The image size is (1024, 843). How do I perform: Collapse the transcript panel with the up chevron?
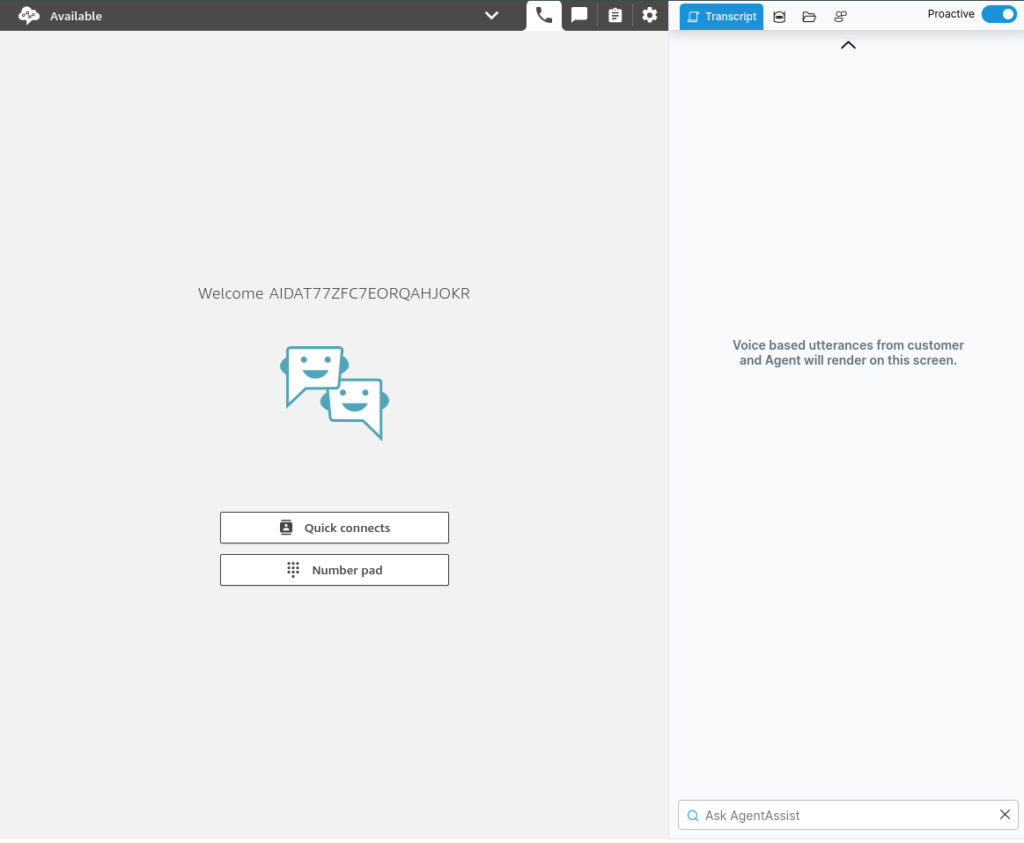pyautogui.click(x=847, y=44)
